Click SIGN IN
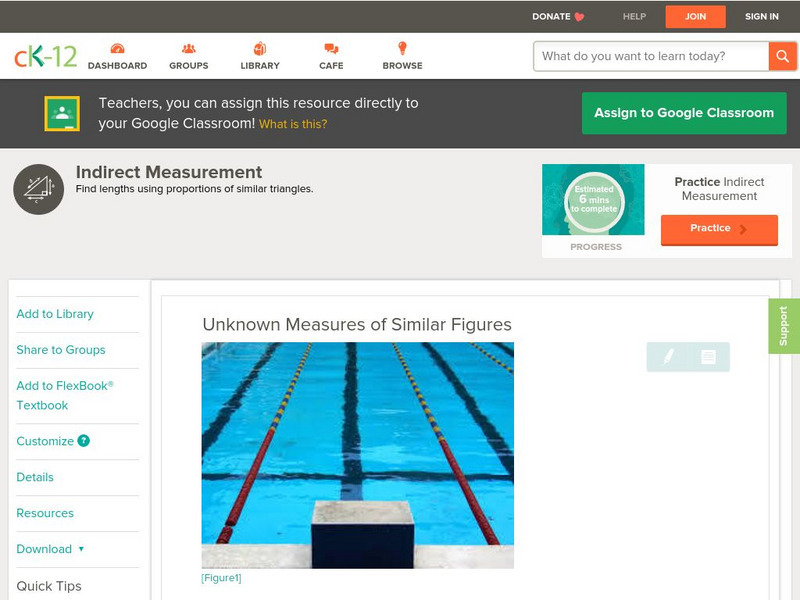 click(x=762, y=16)
